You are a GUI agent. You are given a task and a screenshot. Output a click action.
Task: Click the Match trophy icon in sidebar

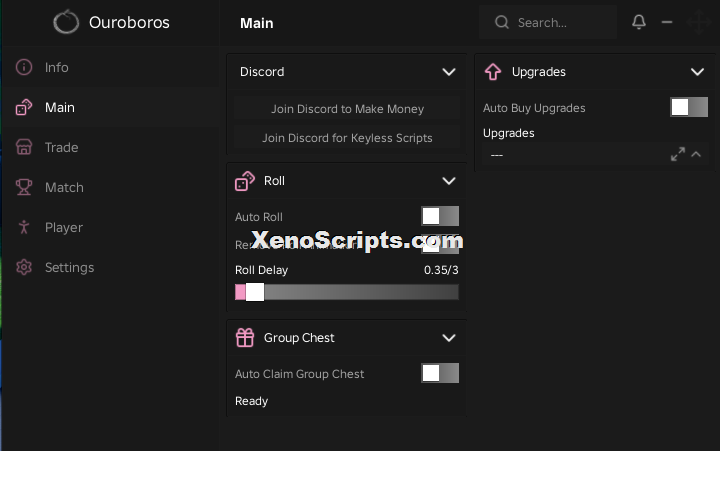click(24, 187)
